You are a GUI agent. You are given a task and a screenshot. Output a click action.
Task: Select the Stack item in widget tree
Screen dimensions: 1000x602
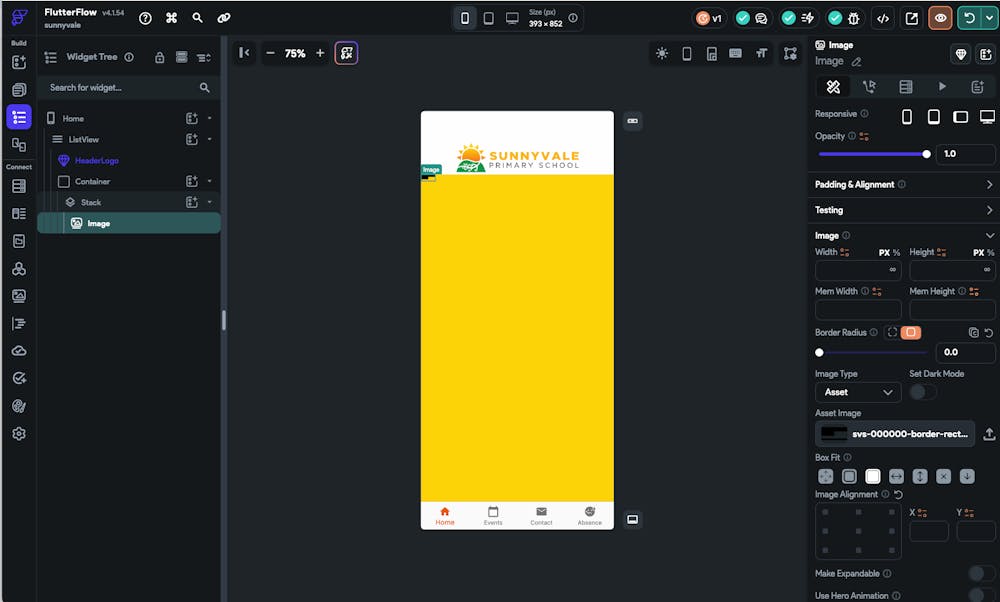click(x=91, y=202)
